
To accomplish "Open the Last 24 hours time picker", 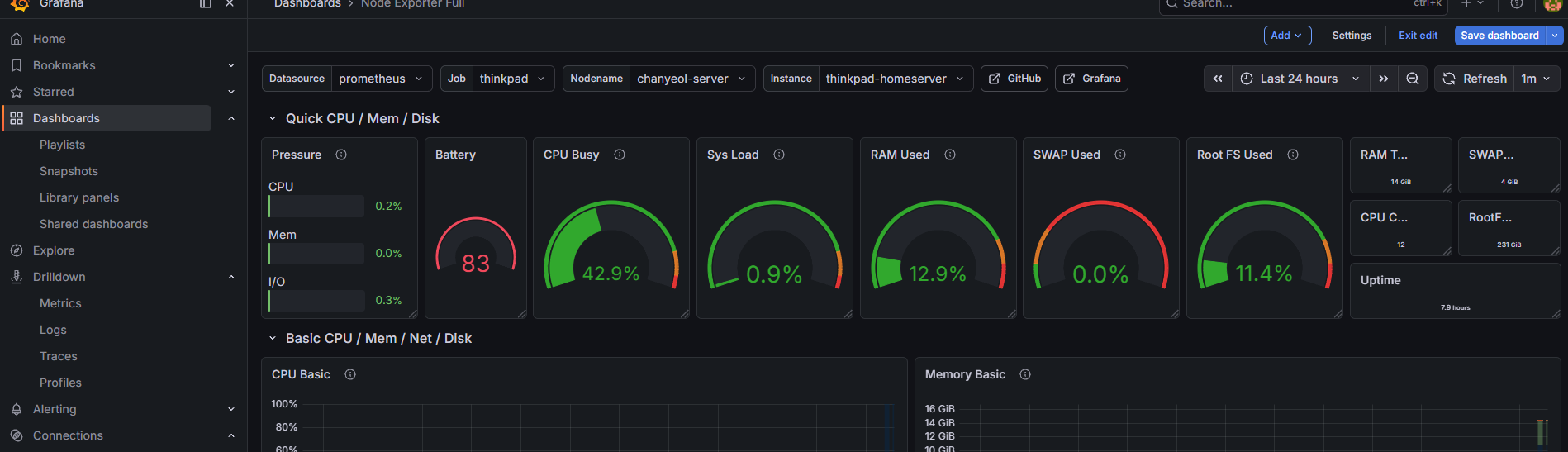I will click(x=1299, y=79).
